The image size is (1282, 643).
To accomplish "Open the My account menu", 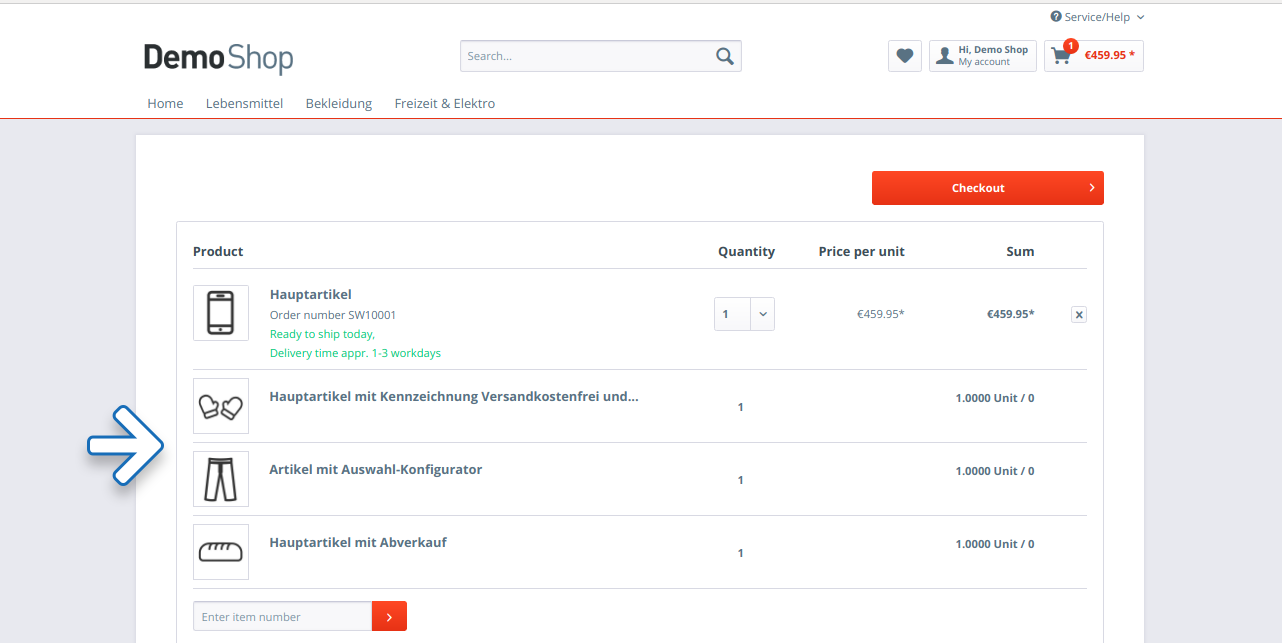I will (x=983, y=56).
